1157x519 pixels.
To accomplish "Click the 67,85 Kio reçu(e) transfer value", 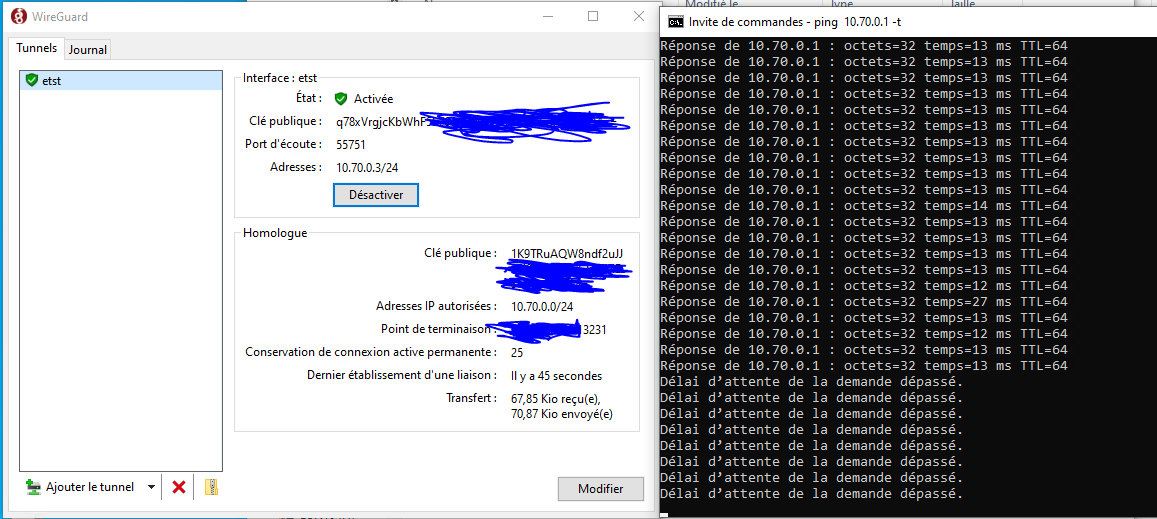I will tap(556, 399).
